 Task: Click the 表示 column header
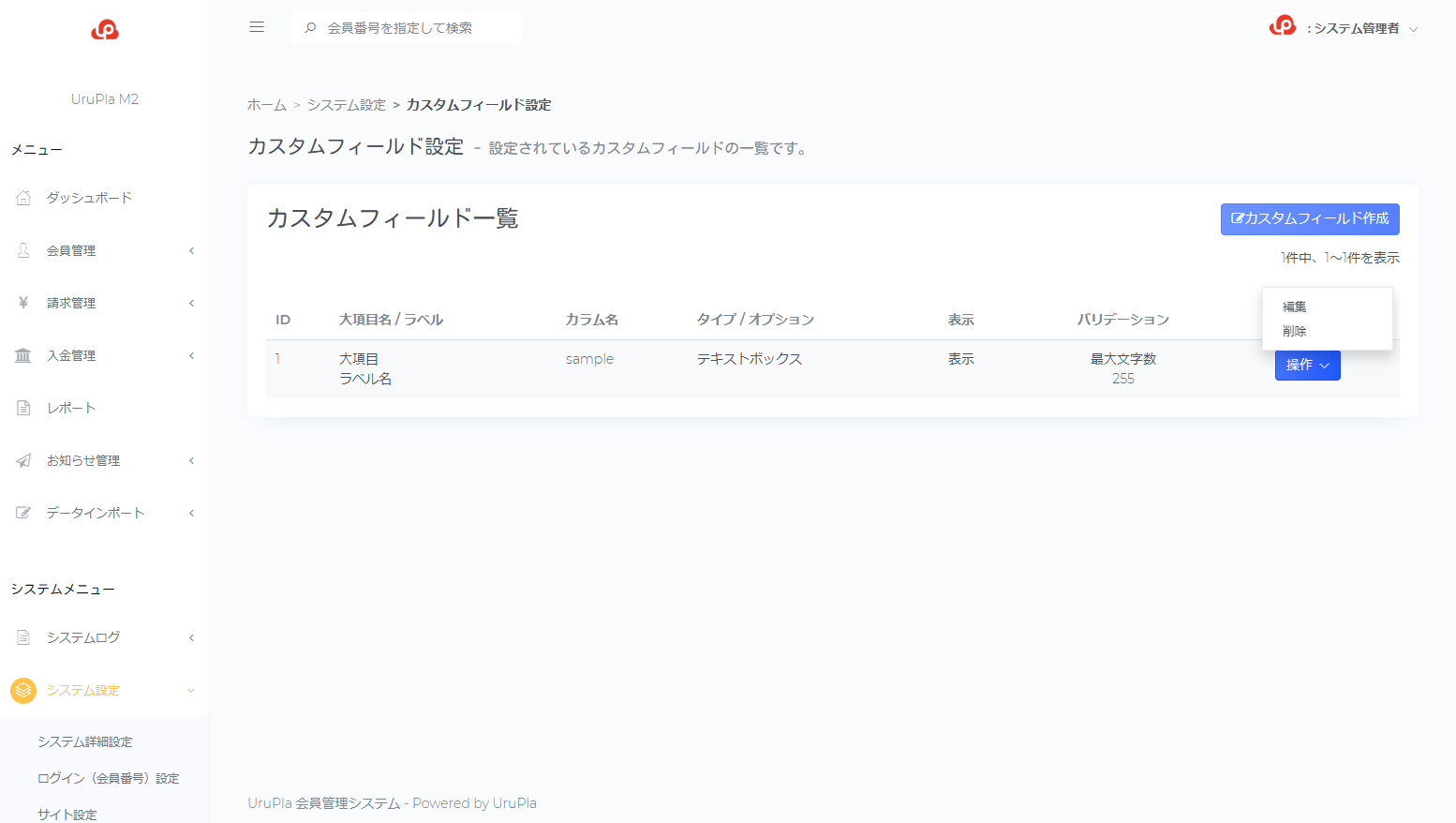(961, 320)
